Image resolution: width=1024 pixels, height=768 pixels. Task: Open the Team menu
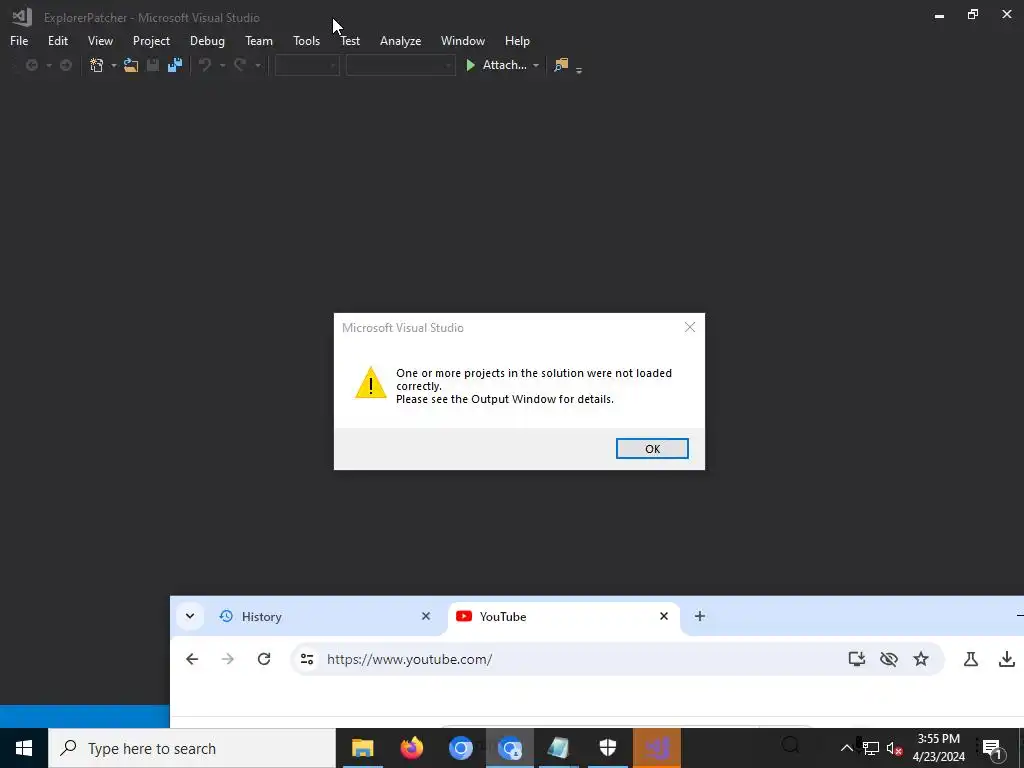click(259, 40)
